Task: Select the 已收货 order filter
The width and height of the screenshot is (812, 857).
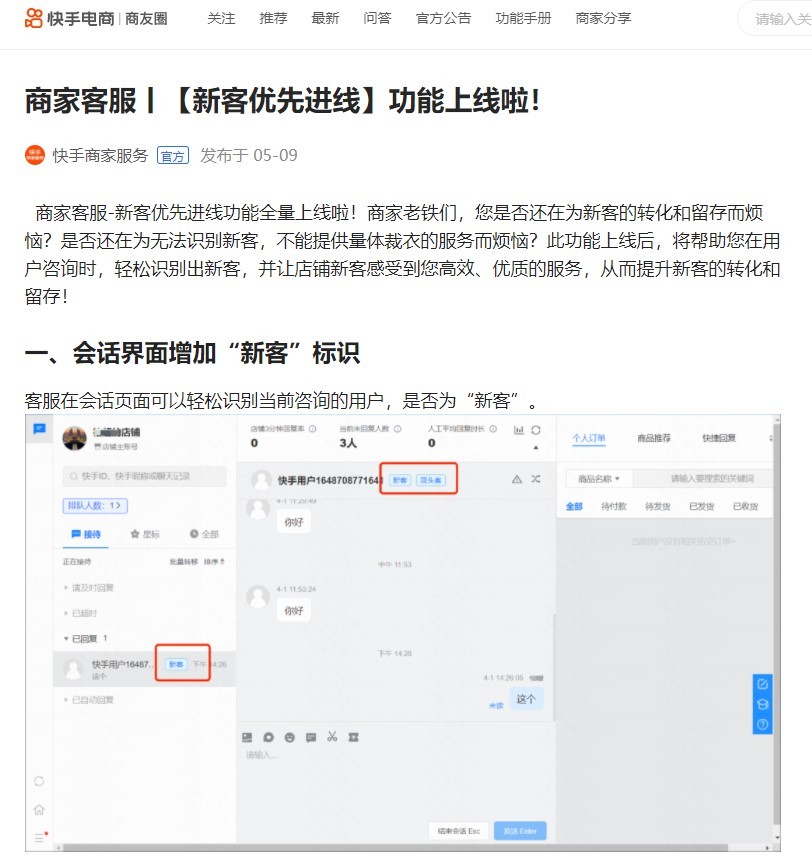Action: [745, 507]
